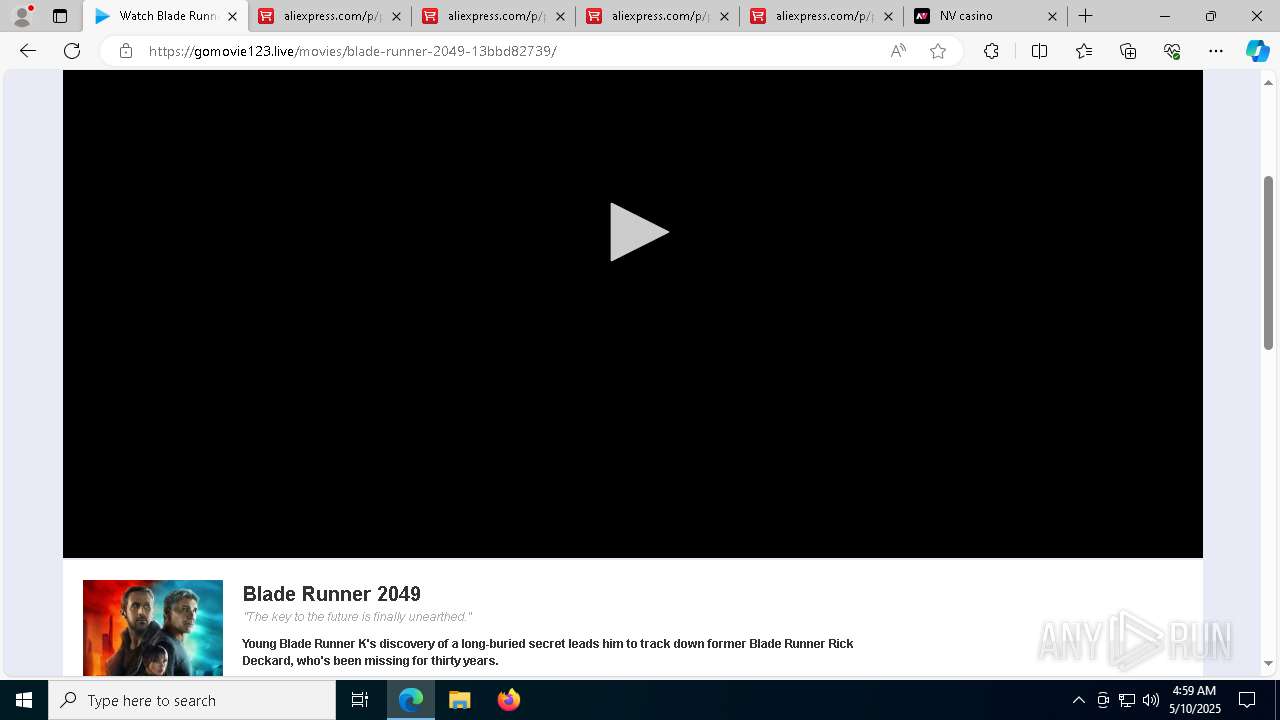Close the Watch Blade Runner tab
This screenshot has width=1280, height=720.
(x=232, y=16)
